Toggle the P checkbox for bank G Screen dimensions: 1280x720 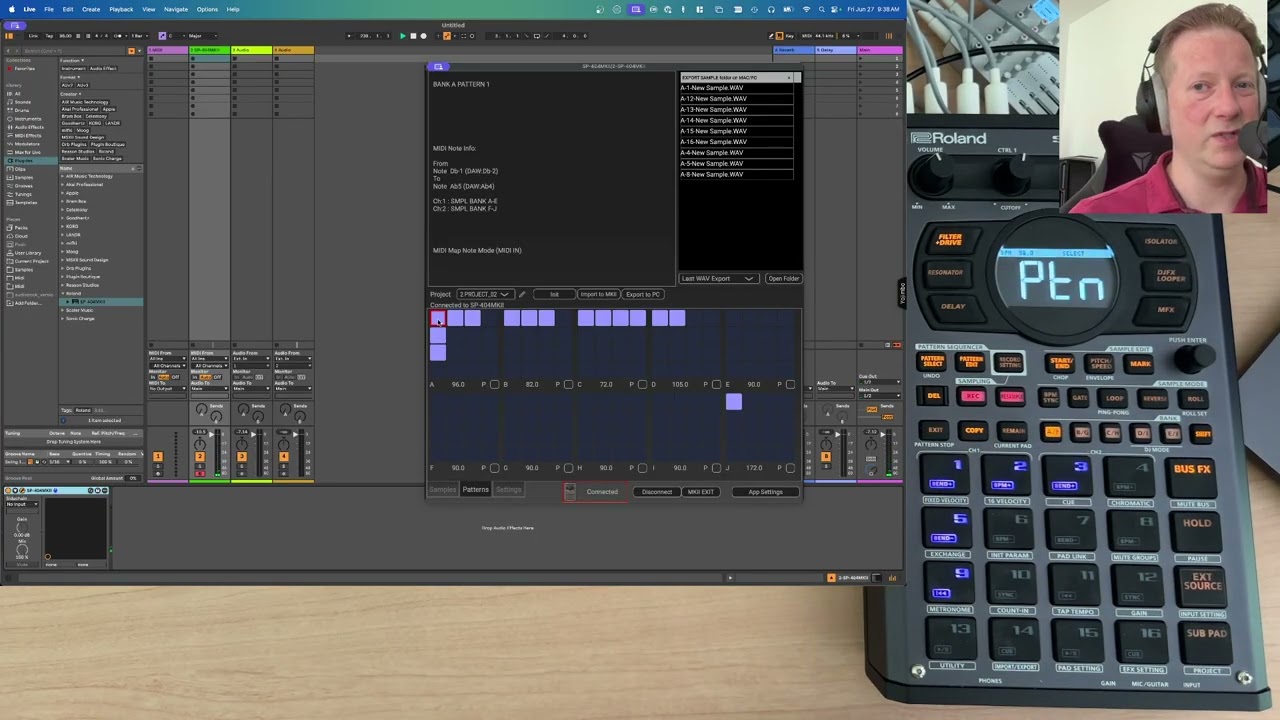click(x=568, y=468)
